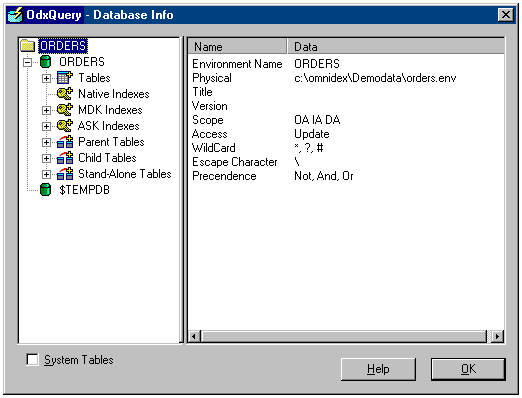522x398 pixels.
Task: Enable the System Tables checkbox
Action: click(x=32, y=360)
